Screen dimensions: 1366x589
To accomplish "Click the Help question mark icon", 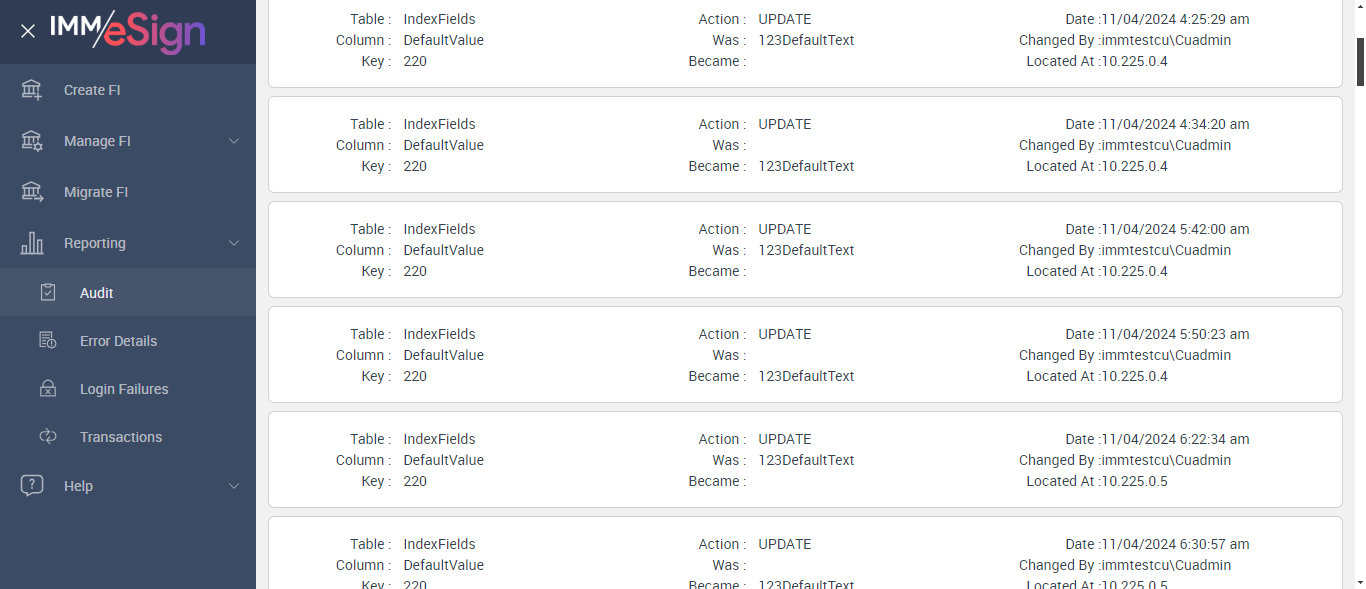I will point(32,486).
